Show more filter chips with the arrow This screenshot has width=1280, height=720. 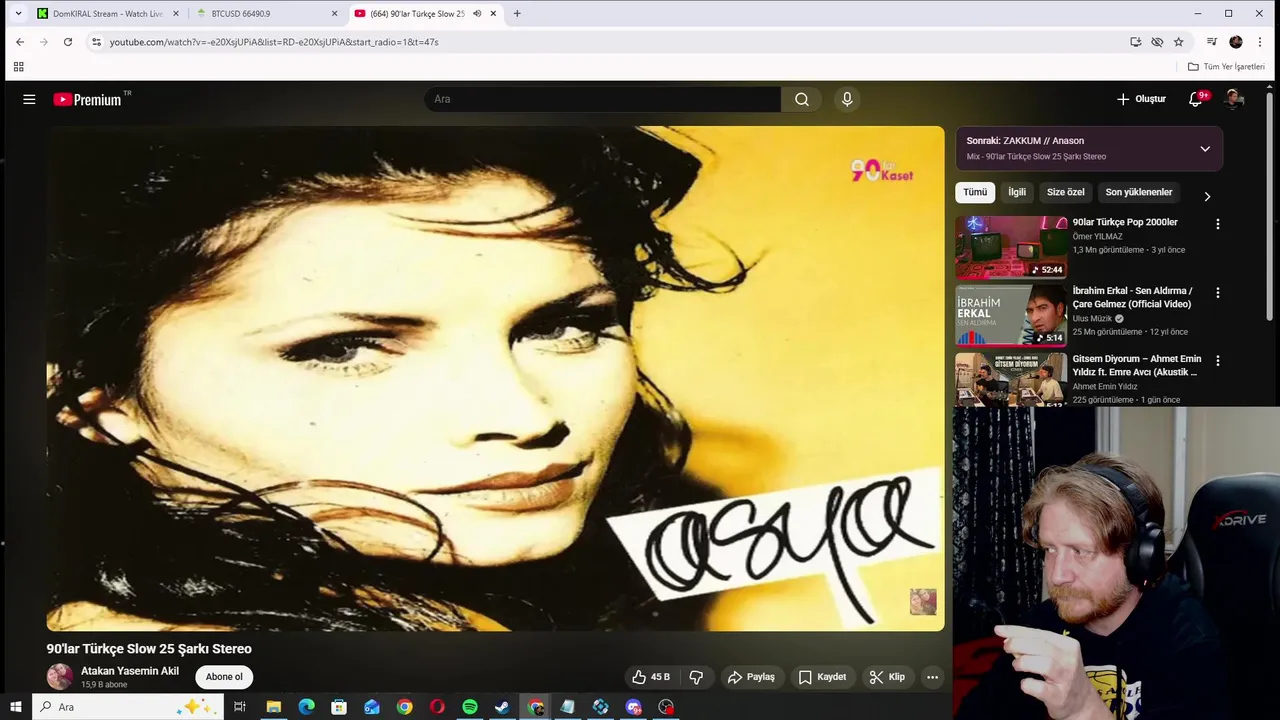(x=1207, y=196)
